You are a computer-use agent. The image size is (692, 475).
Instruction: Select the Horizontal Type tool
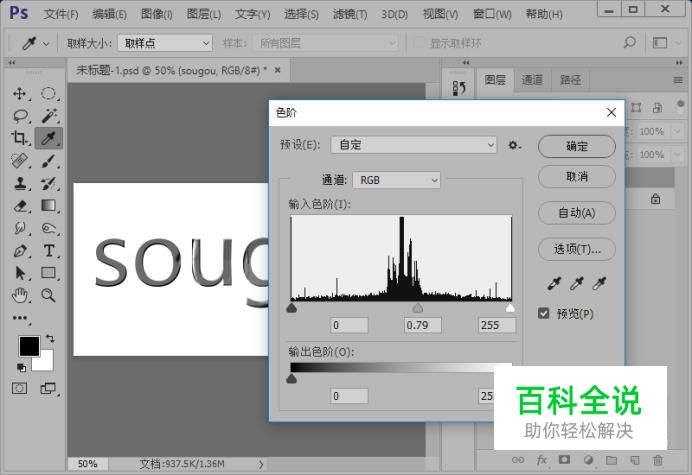click(x=49, y=251)
